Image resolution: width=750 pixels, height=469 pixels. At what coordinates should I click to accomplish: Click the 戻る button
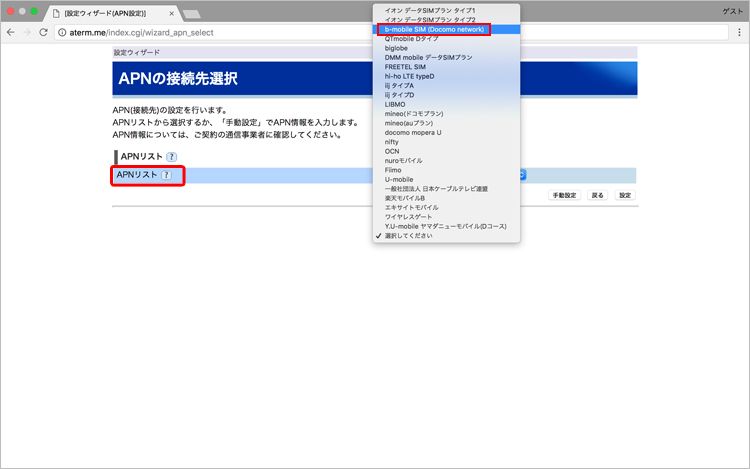597,195
